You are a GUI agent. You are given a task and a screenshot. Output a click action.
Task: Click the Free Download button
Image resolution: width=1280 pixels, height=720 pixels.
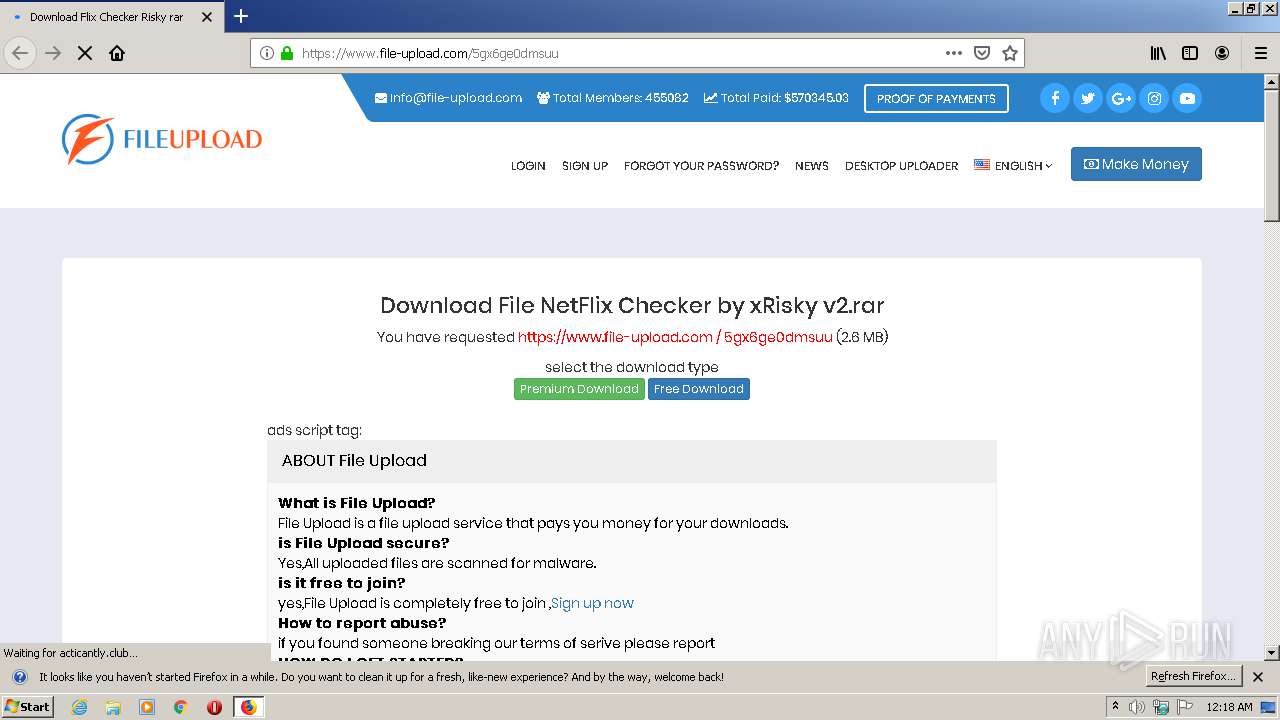[x=699, y=389]
